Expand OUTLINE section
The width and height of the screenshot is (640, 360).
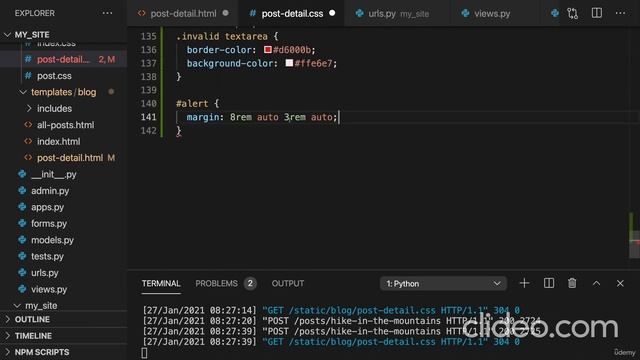pos(32,319)
